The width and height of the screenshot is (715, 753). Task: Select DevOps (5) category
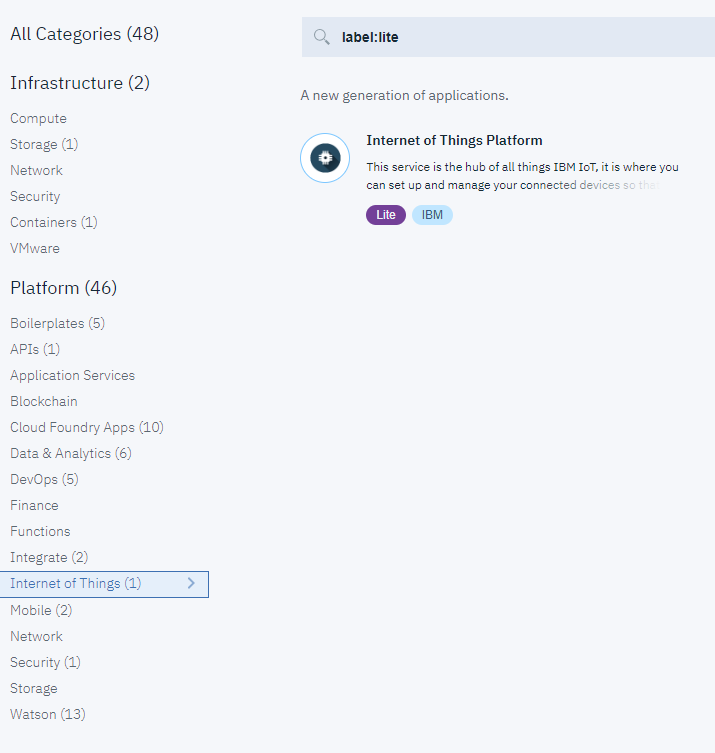tap(44, 479)
